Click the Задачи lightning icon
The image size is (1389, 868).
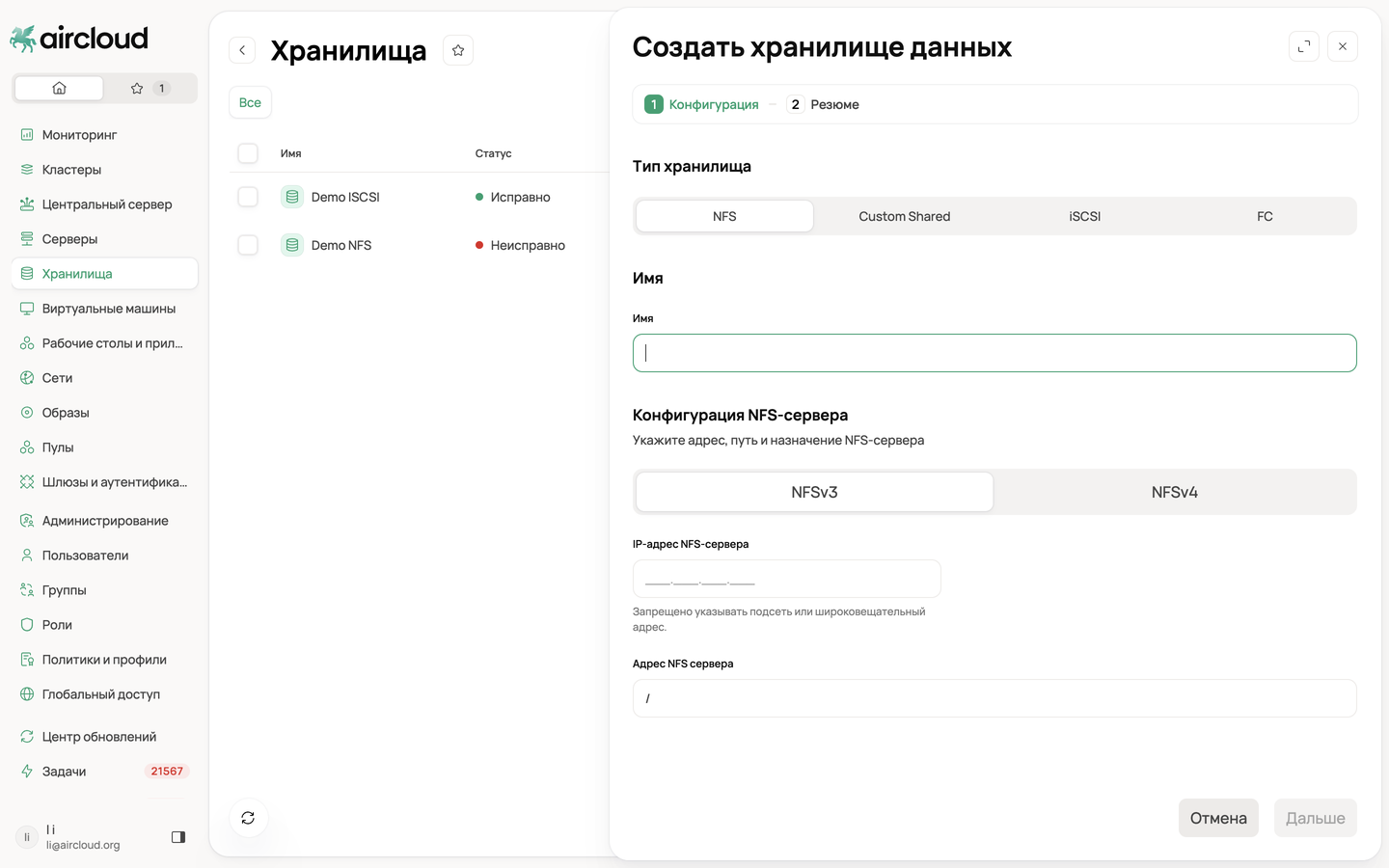coord(27,772)
